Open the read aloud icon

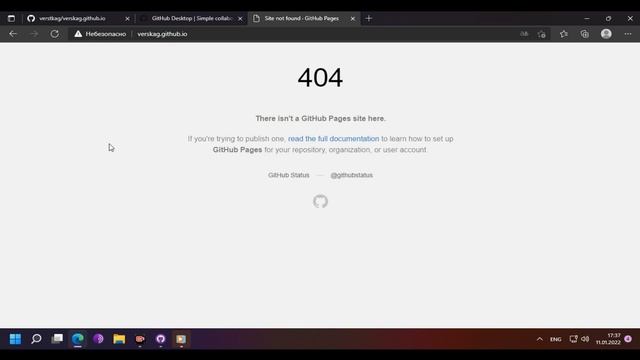pyautogui.click(x=524, y=34)
